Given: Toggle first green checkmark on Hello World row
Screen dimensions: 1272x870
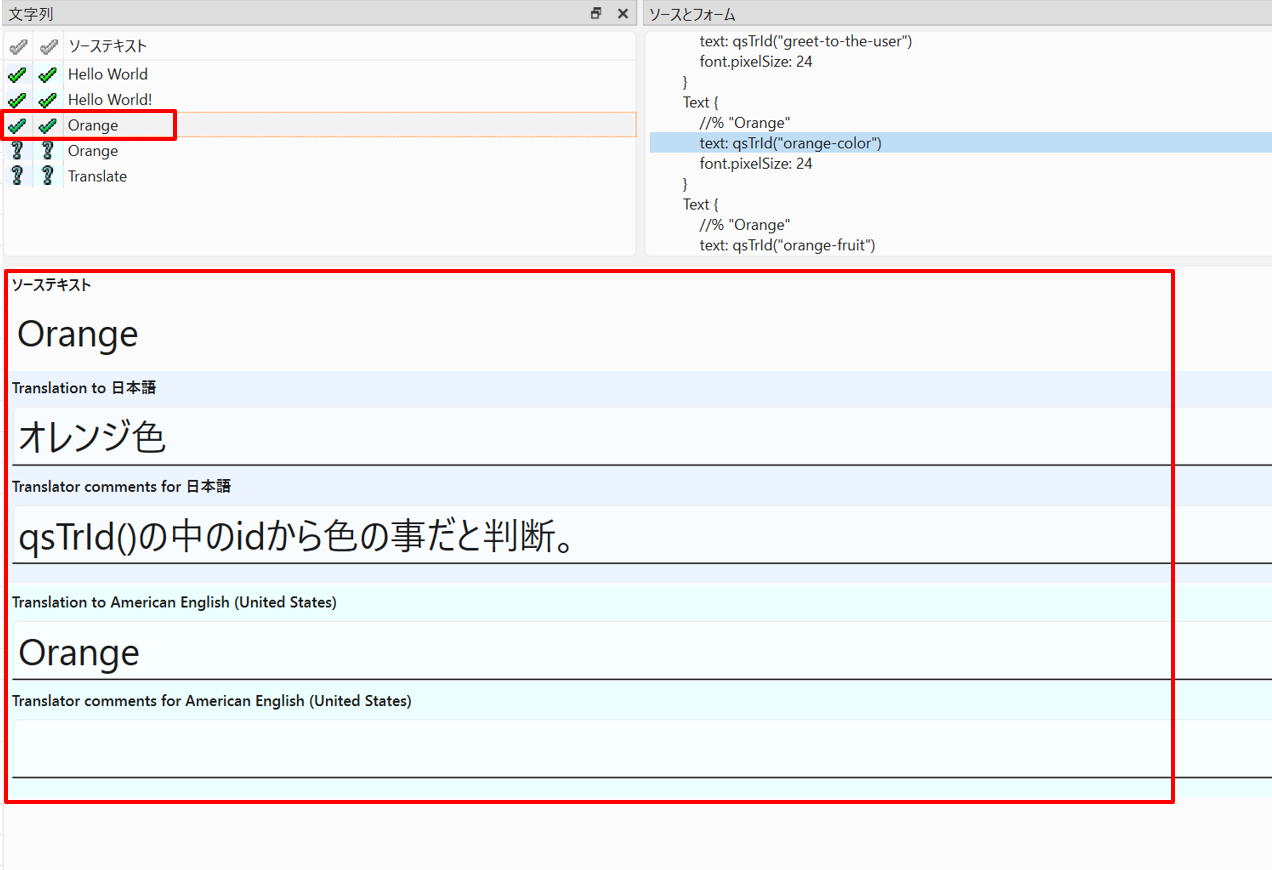Looking at the screenshot, I should pos(17,74).
